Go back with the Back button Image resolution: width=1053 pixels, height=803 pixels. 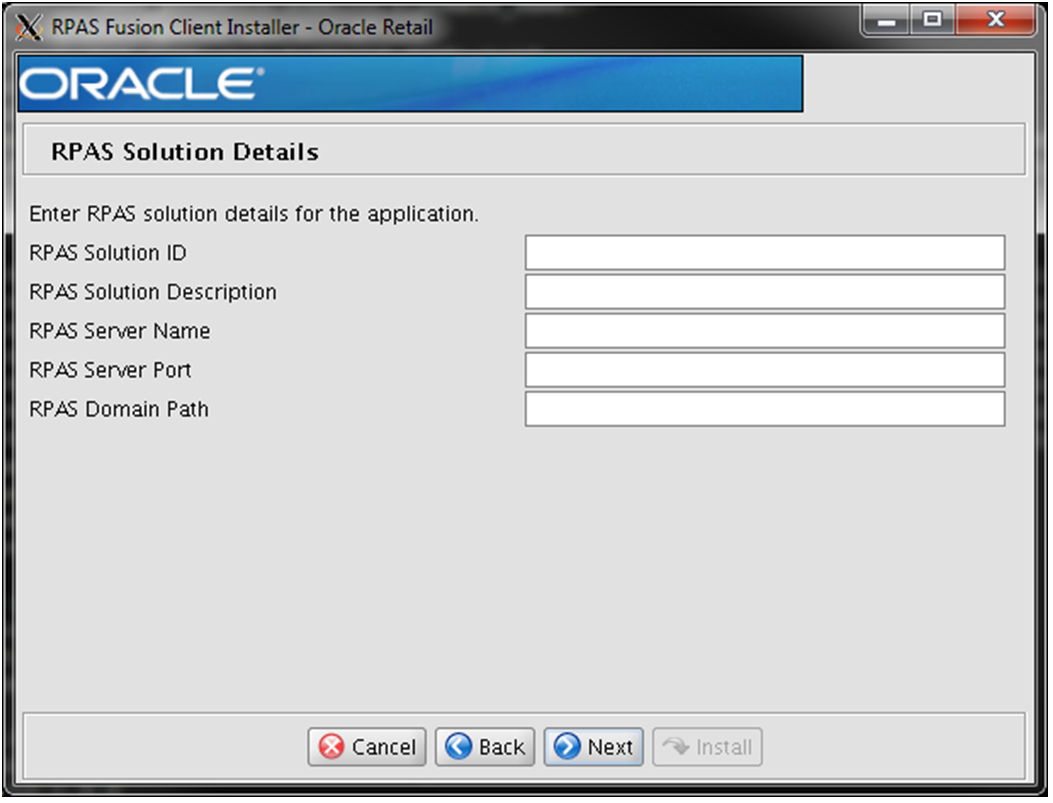pyautogui.click(x=485, y=747)
